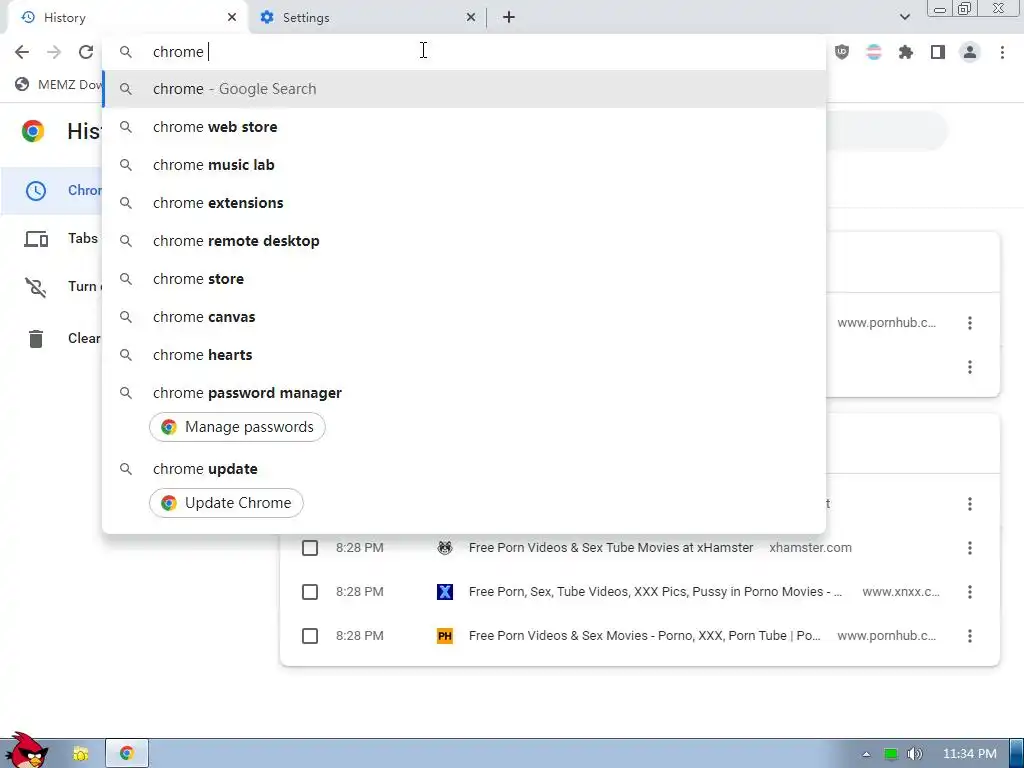The width and height of the screenshot is (1024, 768).
Task: Open more actions for xnxx entry
Action: [x=970, y=592]
